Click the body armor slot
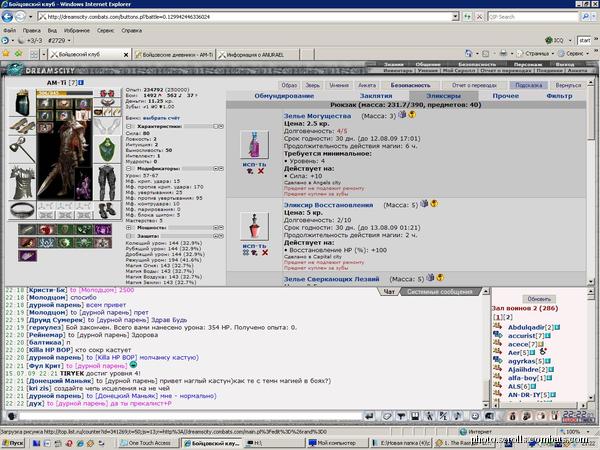600x450 pixels. click(x=22, y=183)
